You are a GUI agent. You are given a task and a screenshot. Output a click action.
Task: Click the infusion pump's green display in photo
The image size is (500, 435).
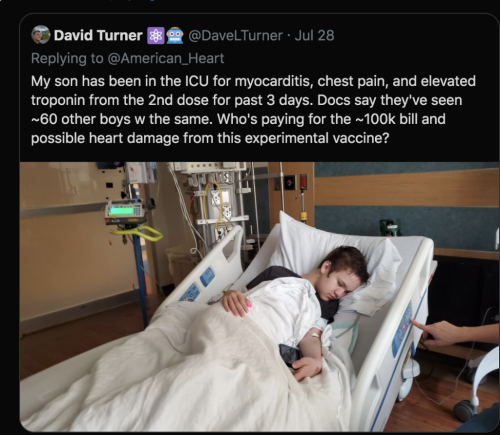pos(124,211)
